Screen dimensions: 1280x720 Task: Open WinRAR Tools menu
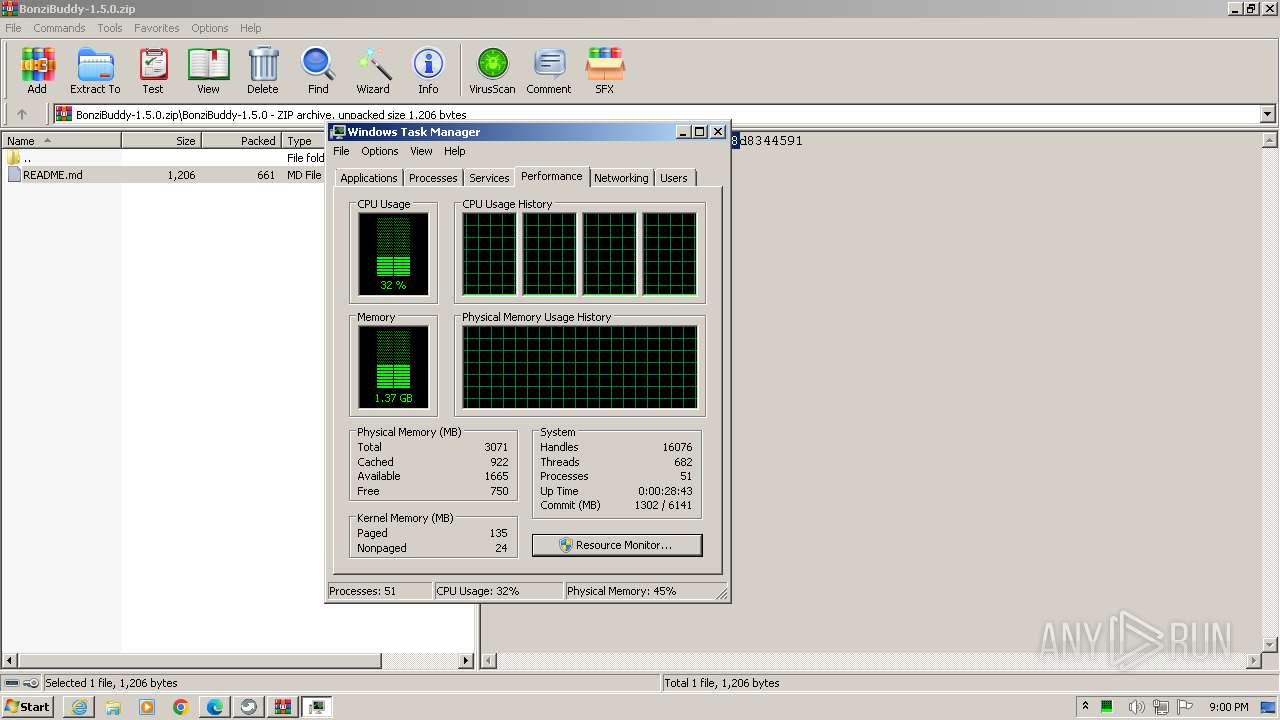(110, 28)
